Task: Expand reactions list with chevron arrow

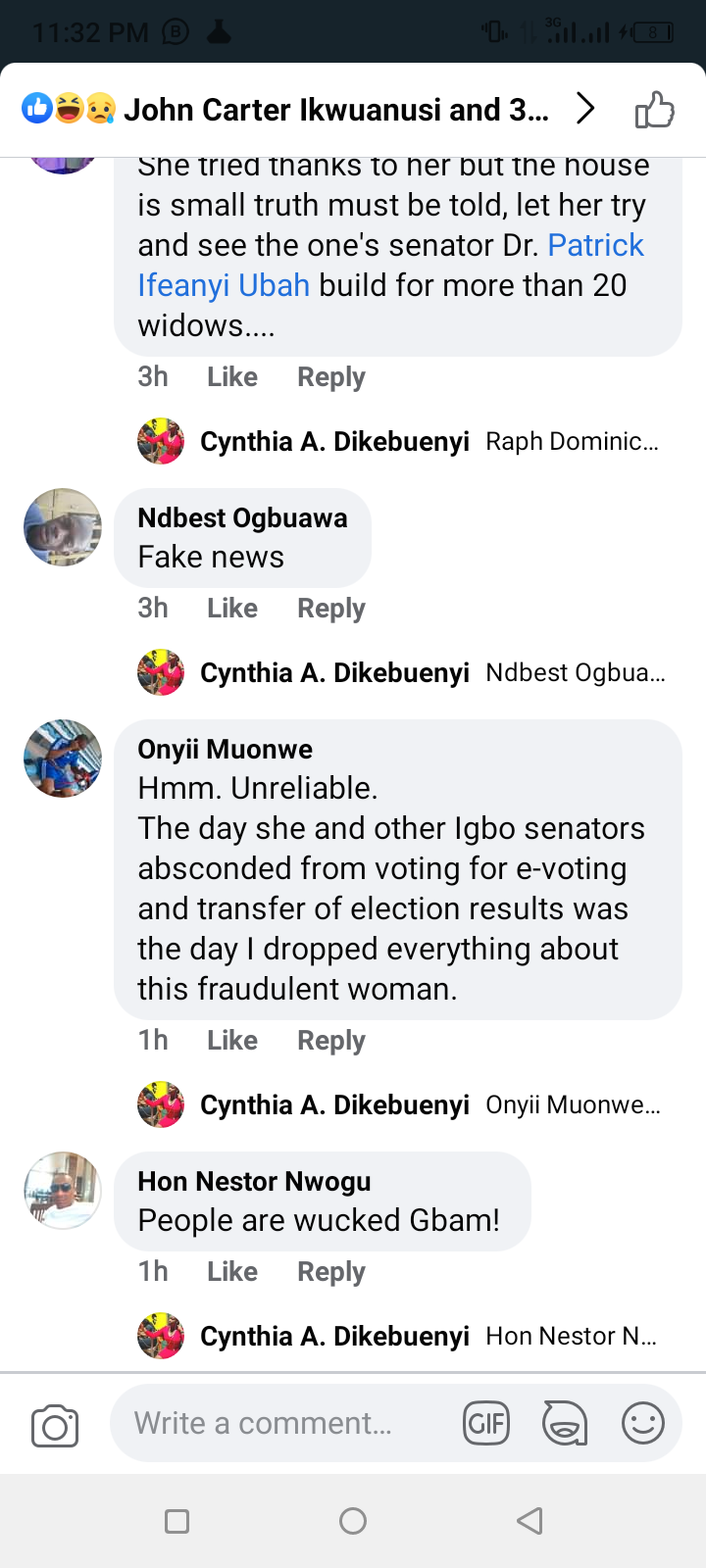Action: (x=585, y=109)
